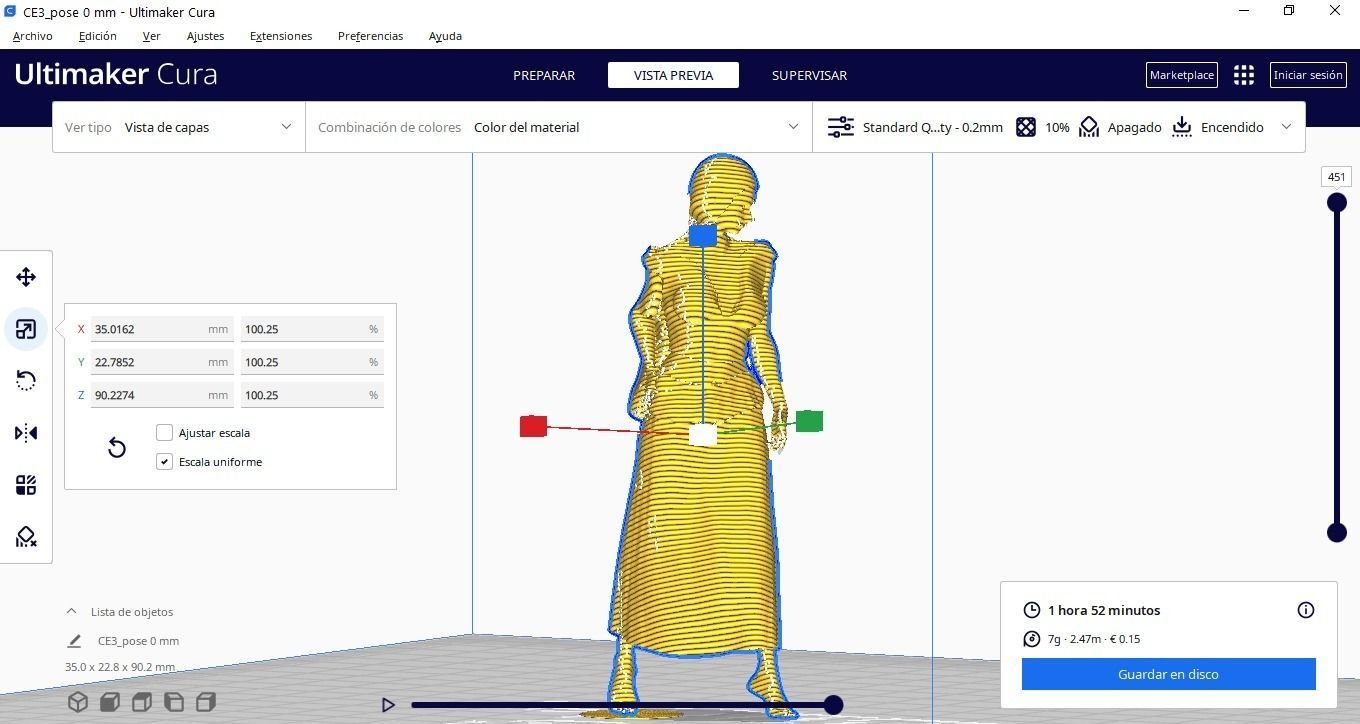Viewport: 1360px width, 724px height.
Task: Open the Ver menu
Action: coord(152,36)
